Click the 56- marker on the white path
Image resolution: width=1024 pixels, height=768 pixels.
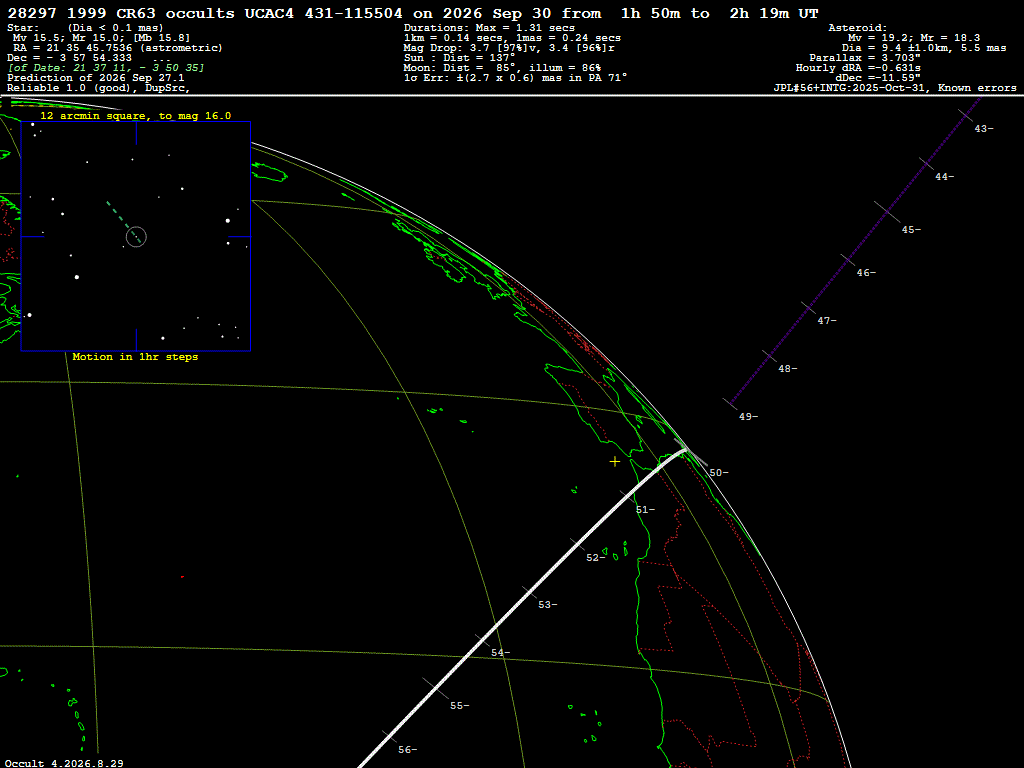[x=408, y=749]
